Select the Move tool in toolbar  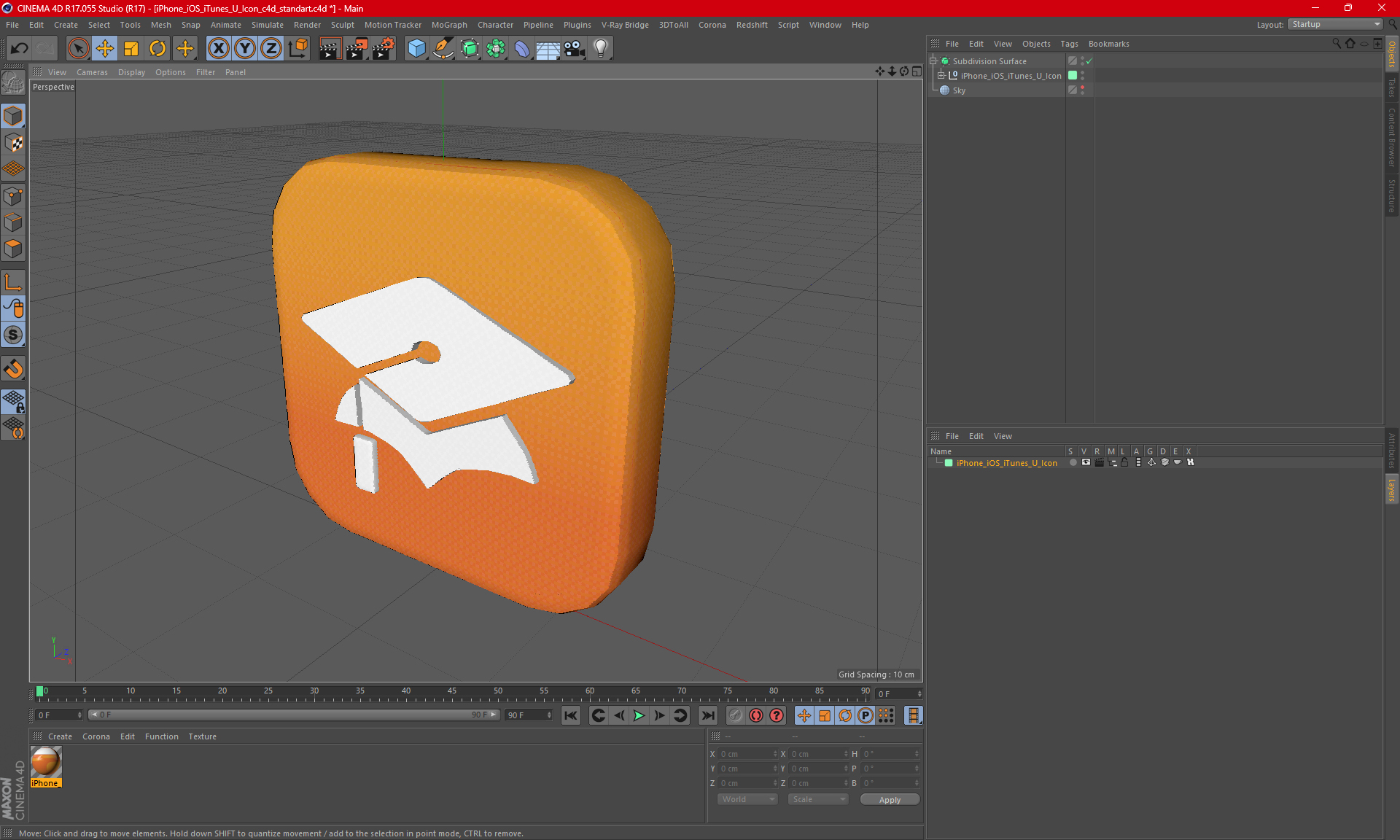pos(105,49)
